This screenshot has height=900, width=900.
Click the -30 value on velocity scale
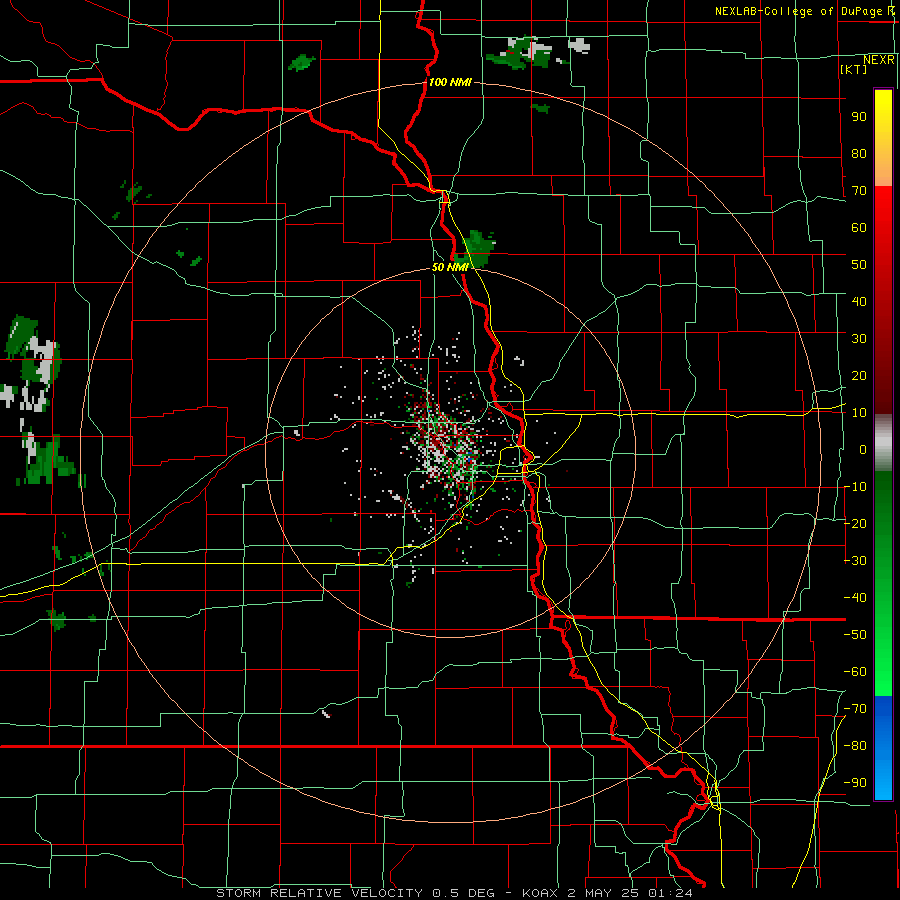[x=855, y=561]
